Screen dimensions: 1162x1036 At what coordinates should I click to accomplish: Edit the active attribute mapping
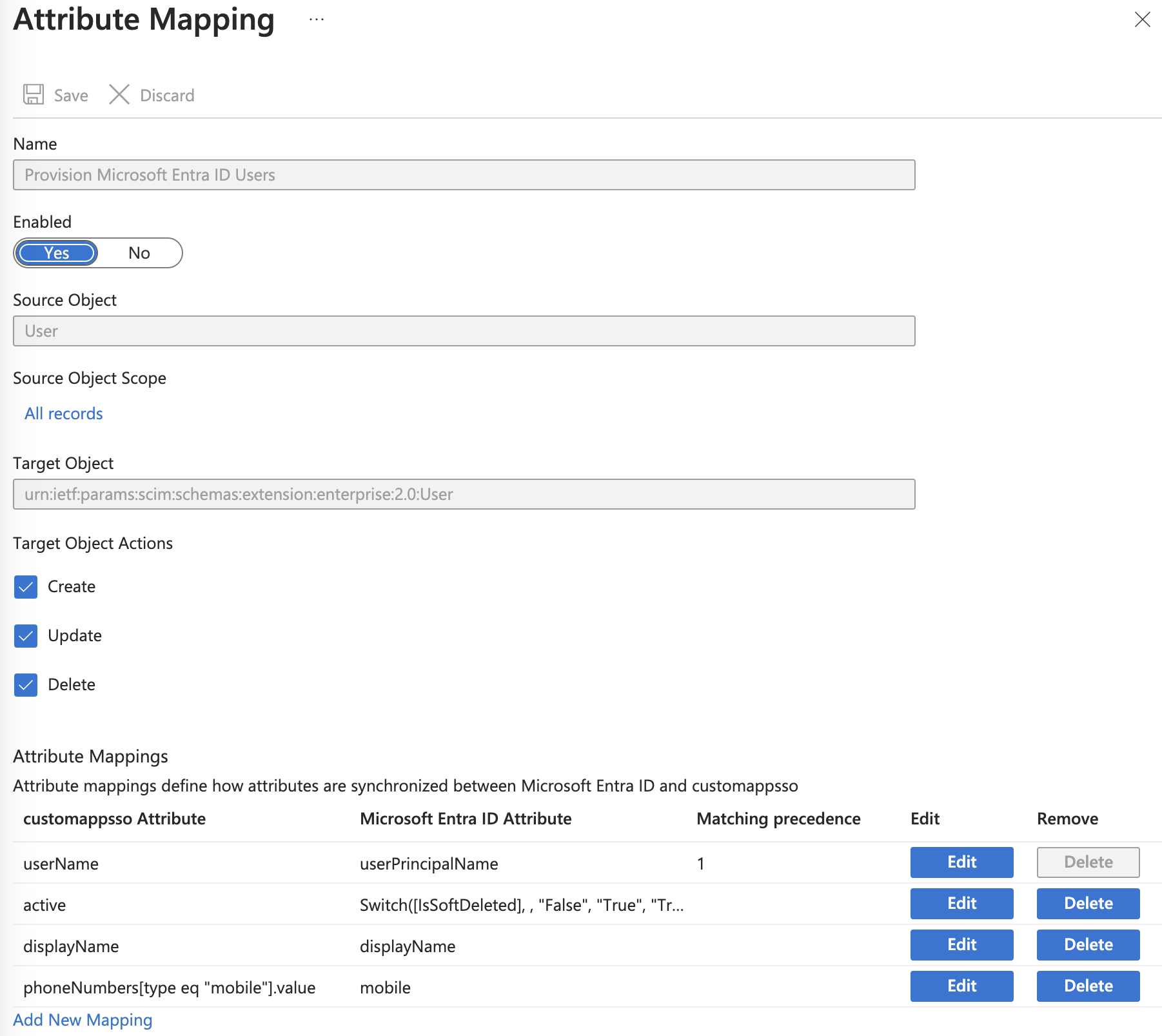pyautogui.click(x=961, y=904)
